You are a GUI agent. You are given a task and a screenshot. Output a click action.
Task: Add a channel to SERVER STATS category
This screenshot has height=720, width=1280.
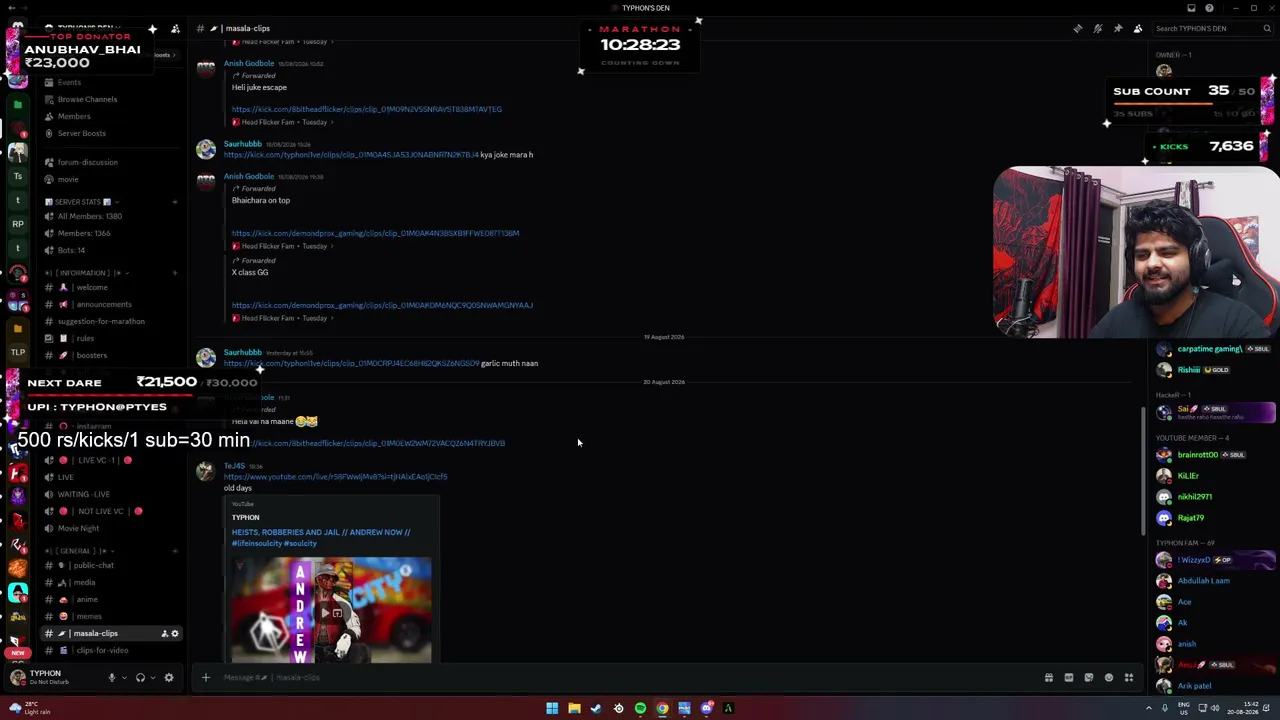tap(174, 202)
